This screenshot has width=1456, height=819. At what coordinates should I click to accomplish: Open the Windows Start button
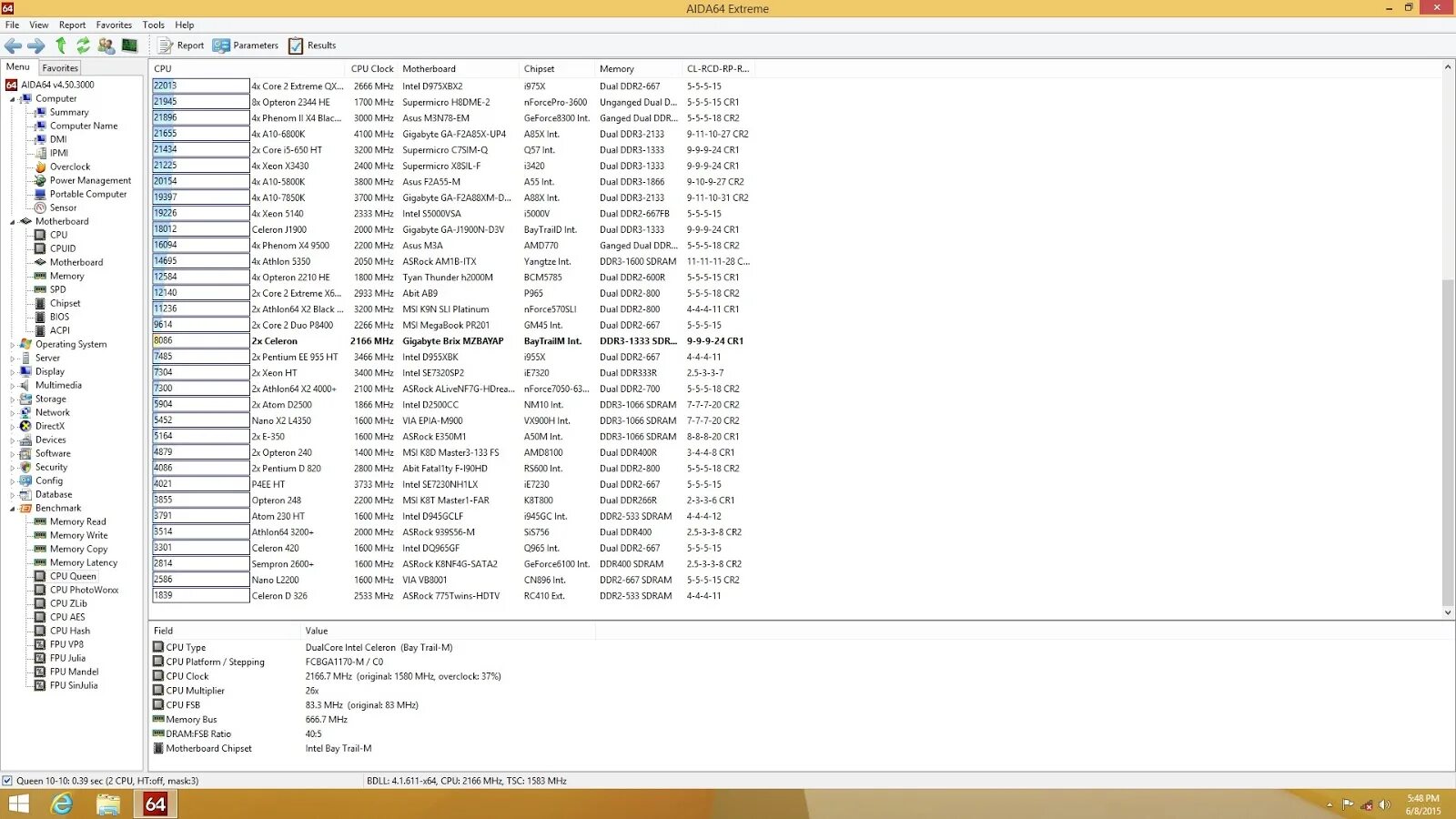tap(18, 804)
